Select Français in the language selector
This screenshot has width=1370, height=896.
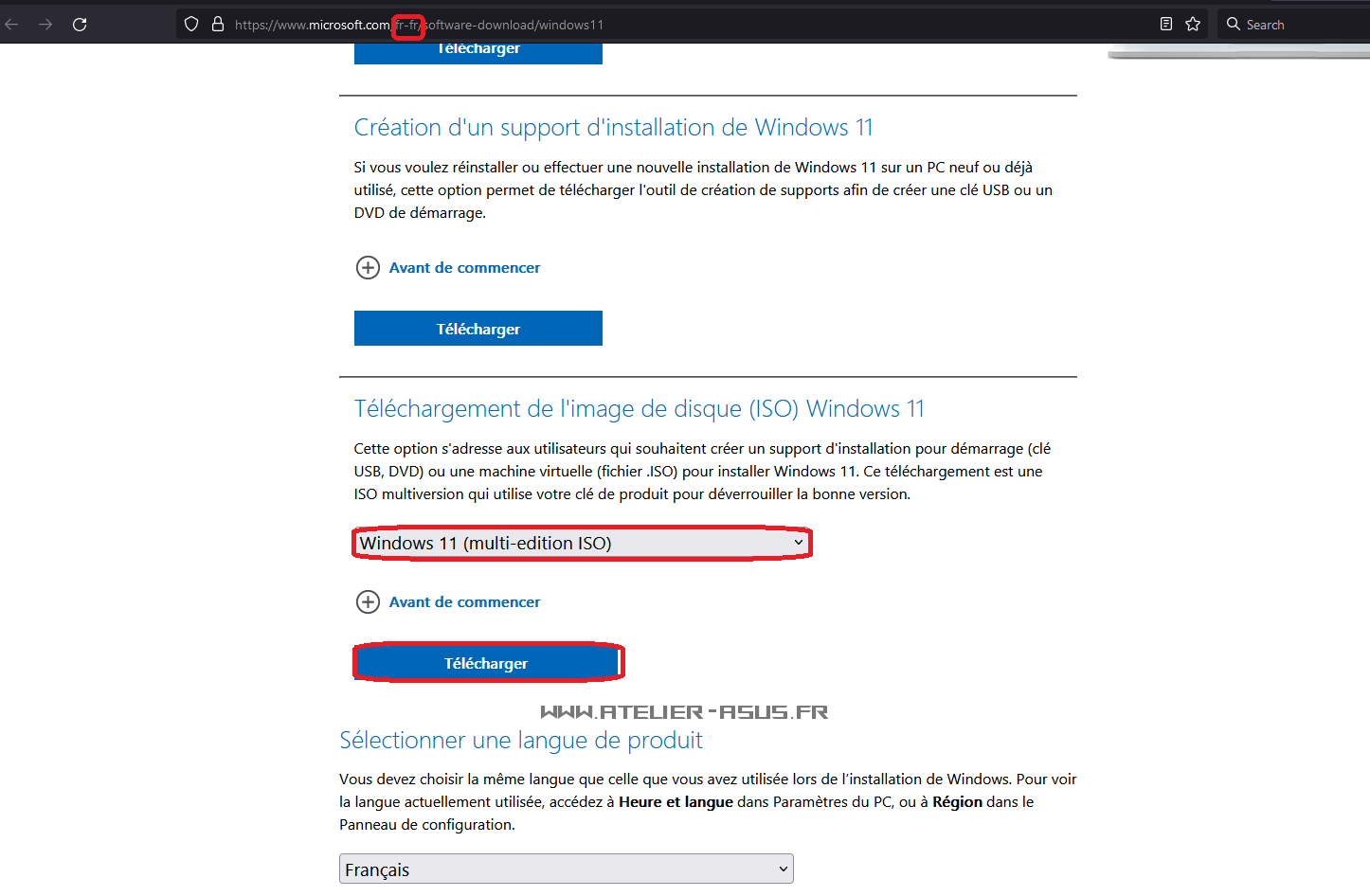click(x=567, y=869)
